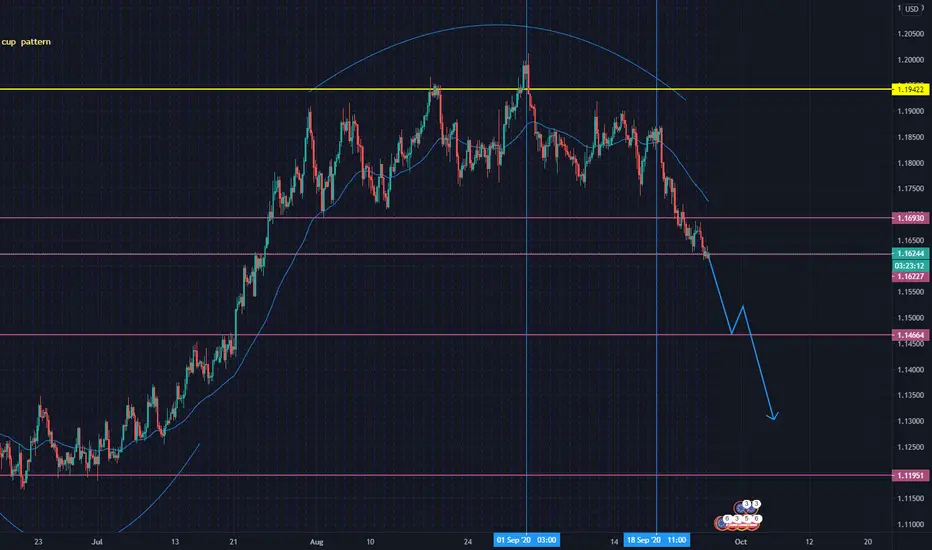Select the pink 1.14664 price label

910,335
